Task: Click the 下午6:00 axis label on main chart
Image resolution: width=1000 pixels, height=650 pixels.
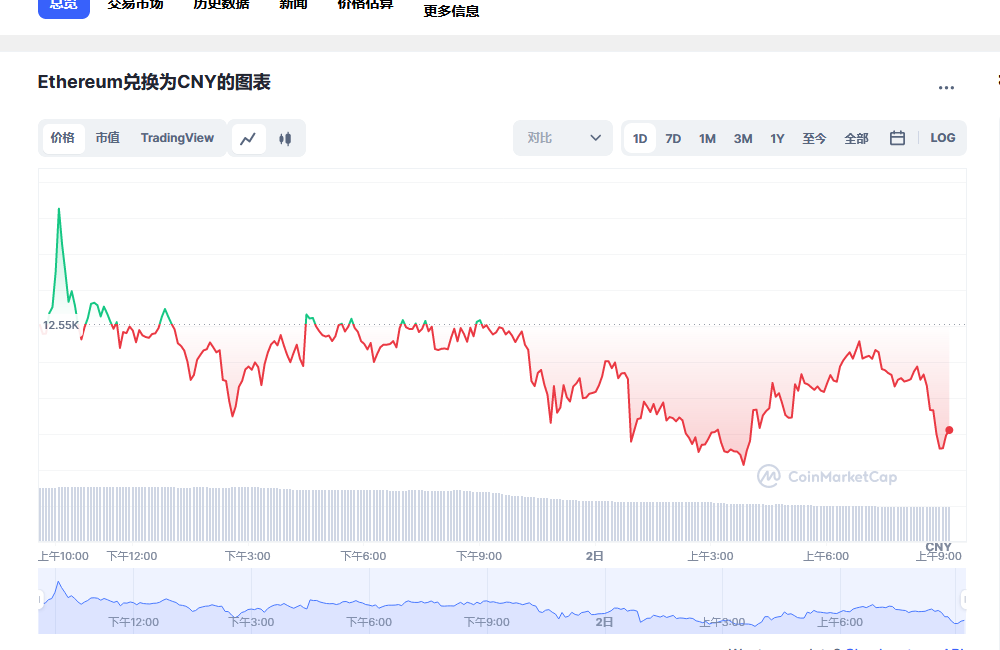Action: point(364,556)
